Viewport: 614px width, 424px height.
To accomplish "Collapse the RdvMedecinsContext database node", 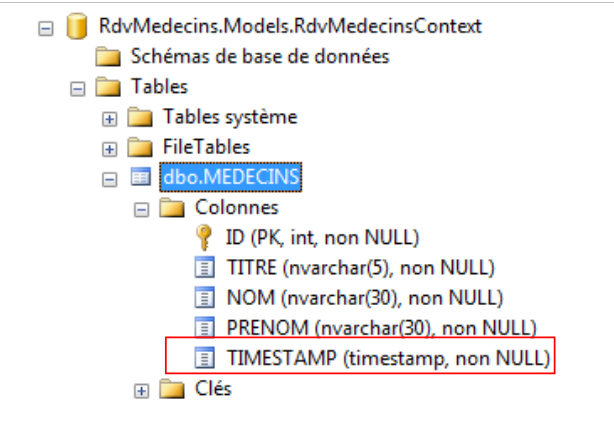I will point(45,28).
